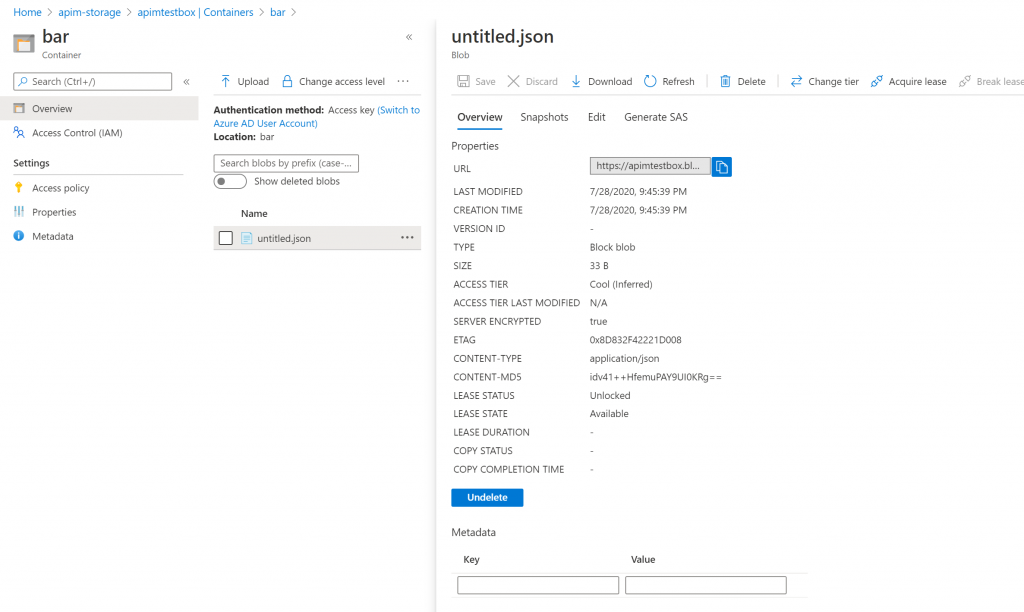The image size is (1024, 612).
Task: Open the untitled.json row context menu ellipsis
Action: pyautogui.click(x=407, y=238)
